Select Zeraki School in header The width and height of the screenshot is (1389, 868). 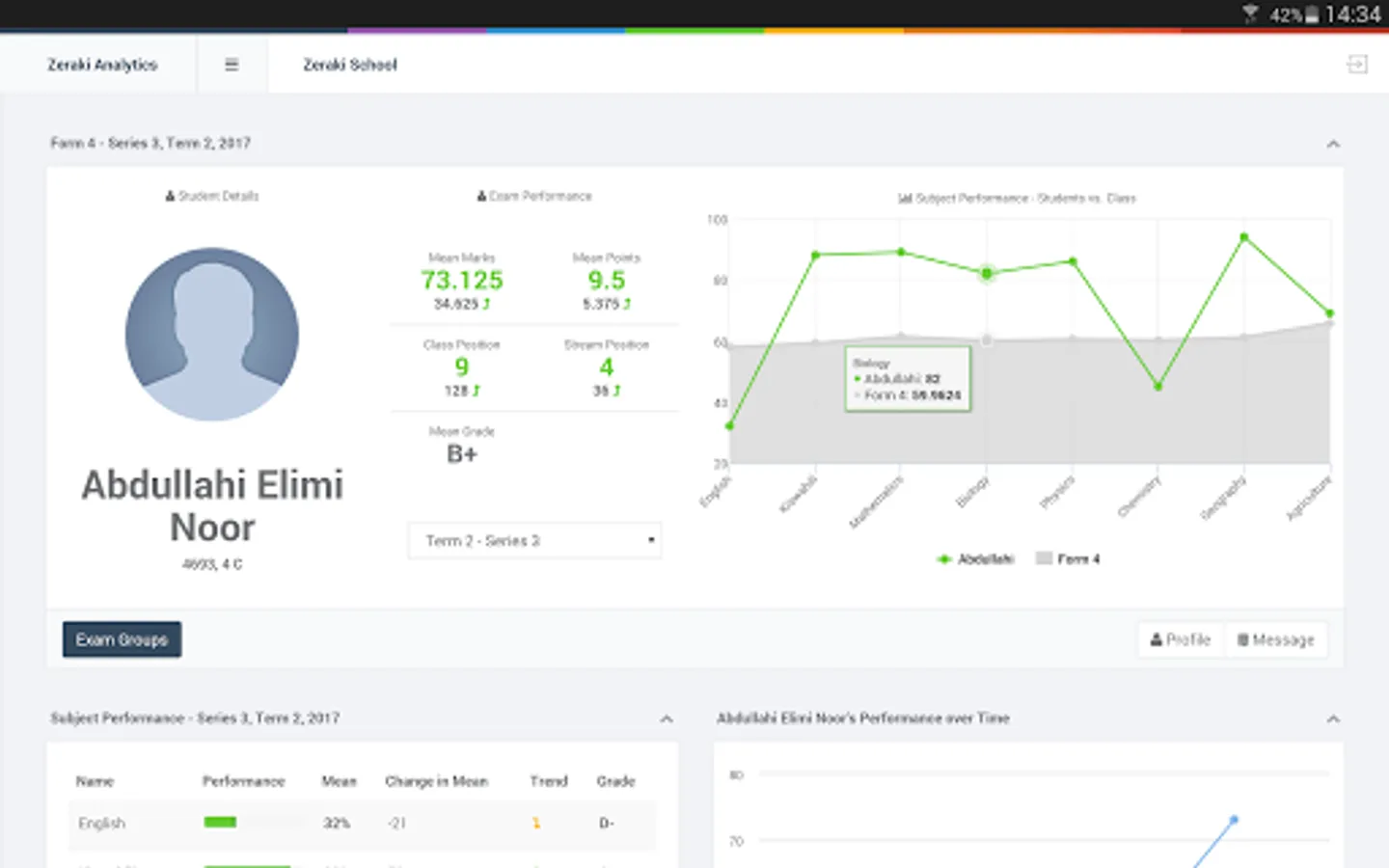pos(350,65)
